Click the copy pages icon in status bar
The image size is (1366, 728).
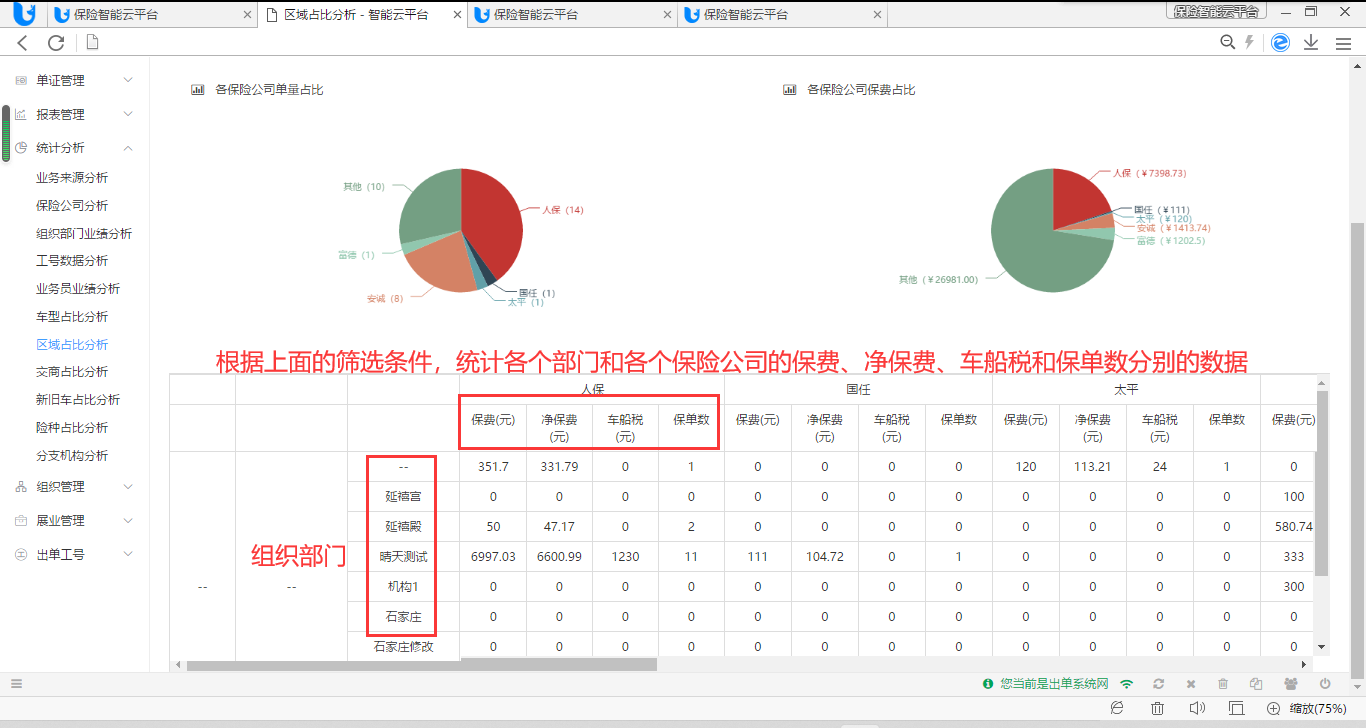(x=1256, y=684)
